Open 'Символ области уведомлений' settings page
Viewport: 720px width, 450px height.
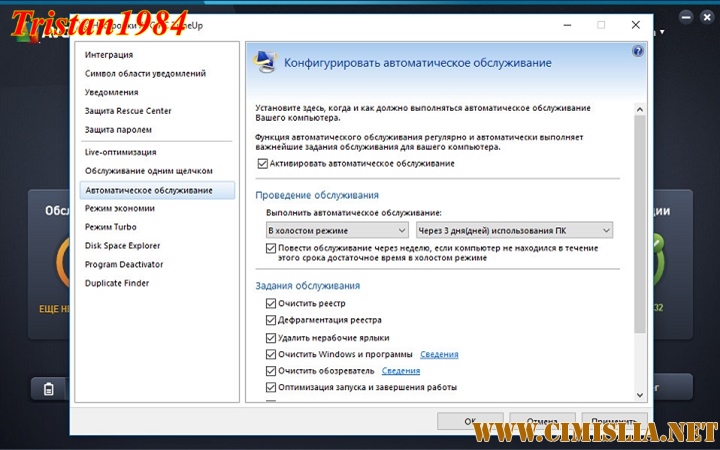pos(145,73)
